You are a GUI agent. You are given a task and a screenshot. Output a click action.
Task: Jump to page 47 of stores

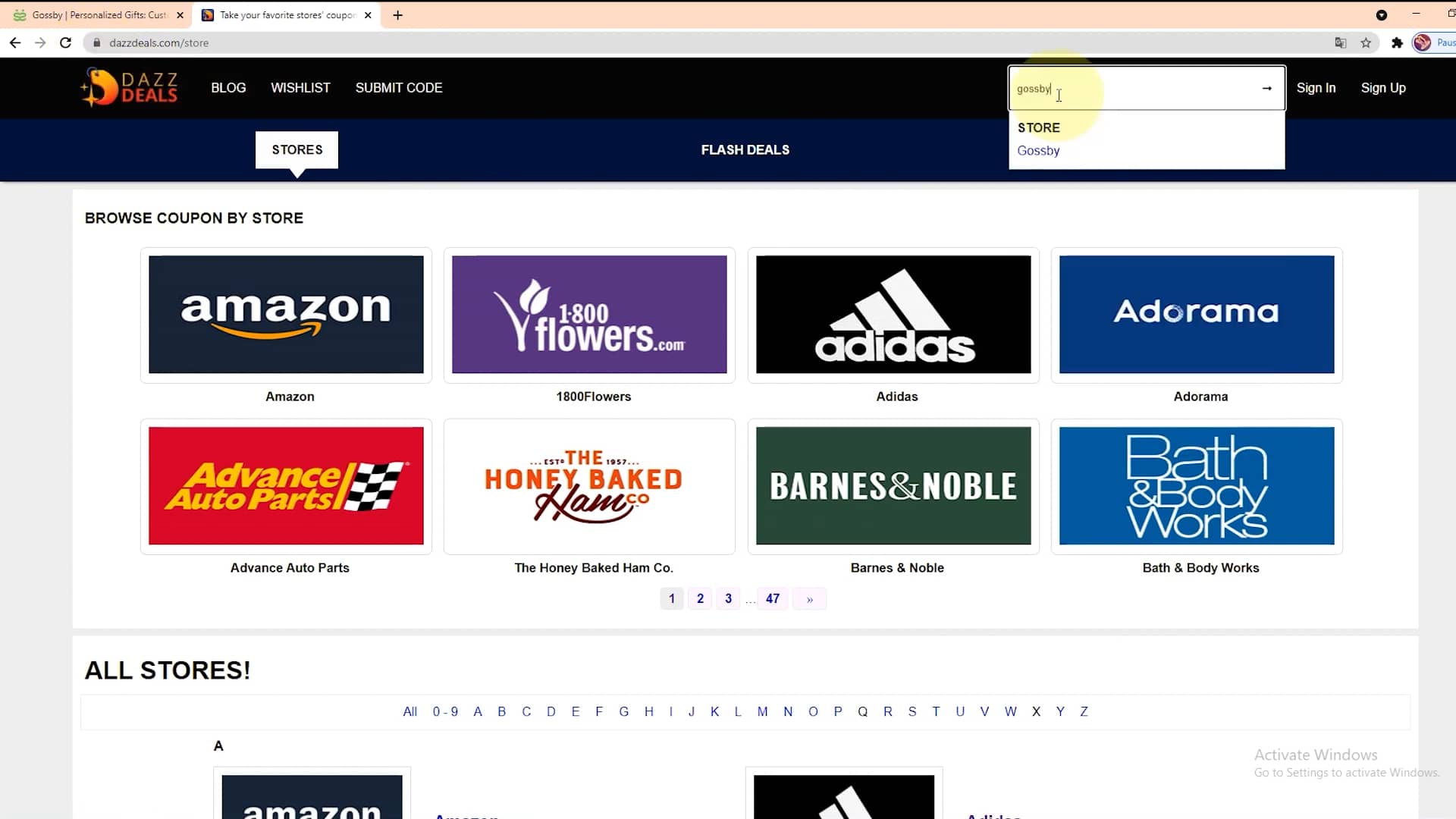[x=773, y=599]
